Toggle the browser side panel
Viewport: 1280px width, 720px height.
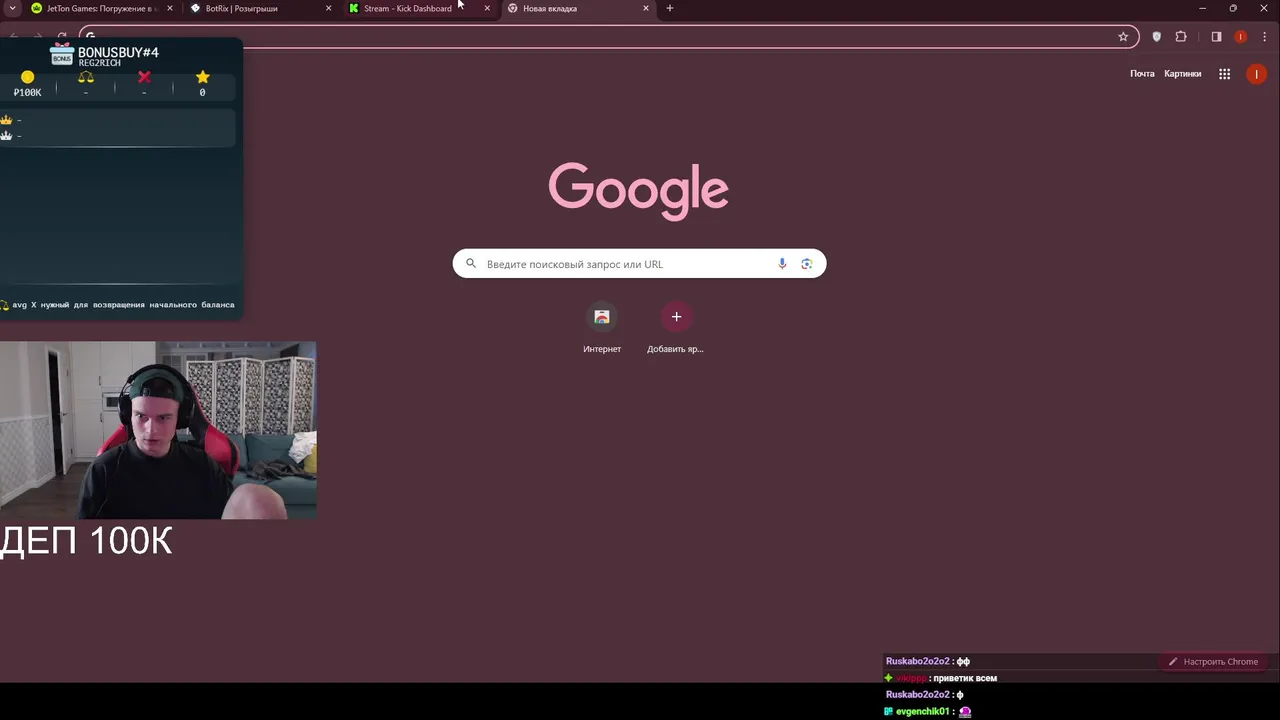(x=1216, y=37)
